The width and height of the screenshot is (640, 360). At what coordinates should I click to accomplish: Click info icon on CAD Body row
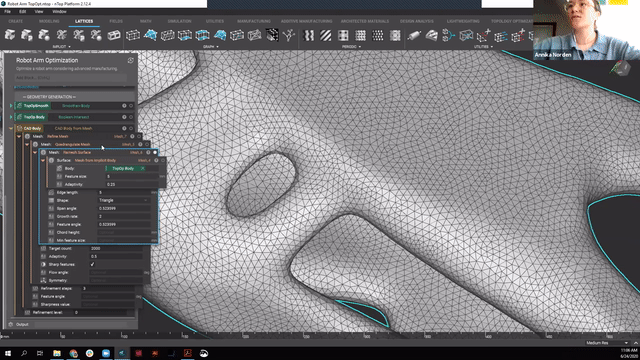tap(124, 128)
